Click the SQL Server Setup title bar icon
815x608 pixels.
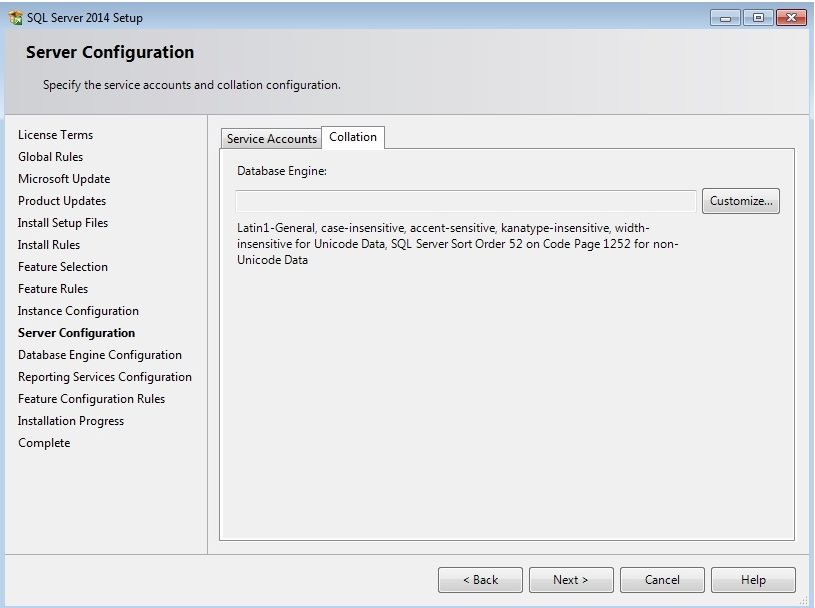pos(15,18)
